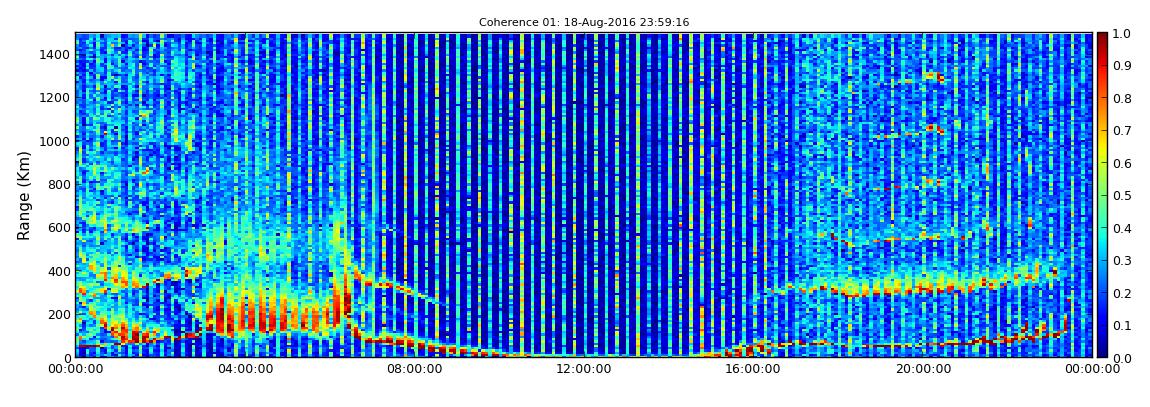This screenshot has width=1150, height=407.
Task: Click the 200 range tick label
Action: (x=59, y=315)
